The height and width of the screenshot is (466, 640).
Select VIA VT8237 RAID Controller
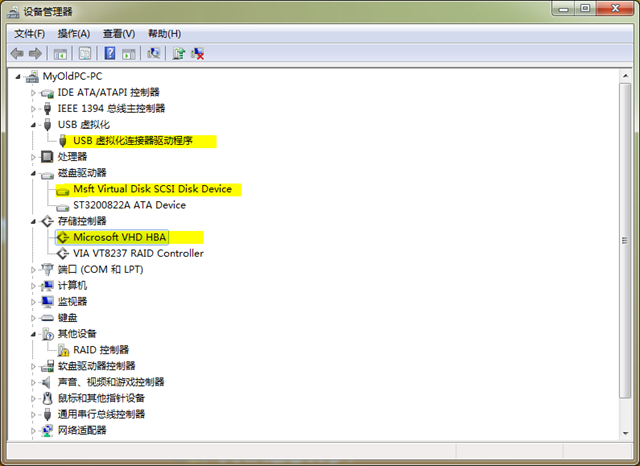coord(138,253)
